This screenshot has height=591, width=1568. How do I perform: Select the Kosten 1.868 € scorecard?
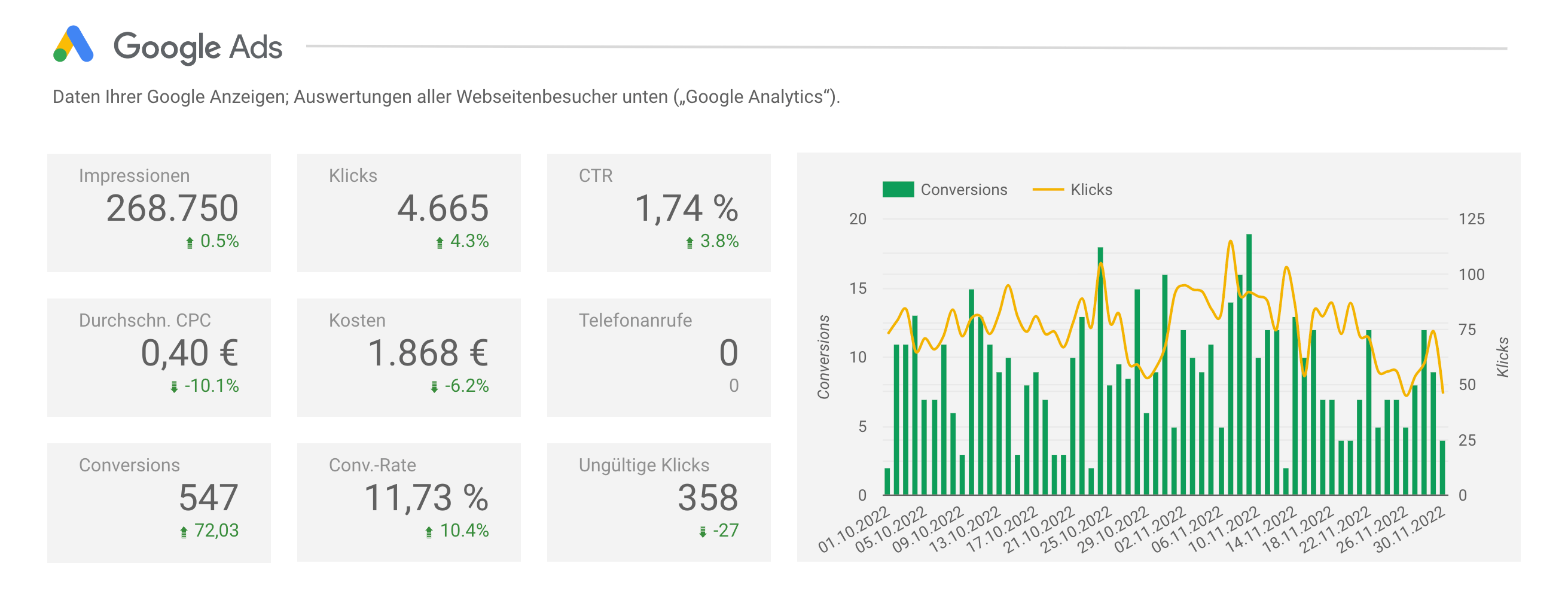tap(408, 357)
